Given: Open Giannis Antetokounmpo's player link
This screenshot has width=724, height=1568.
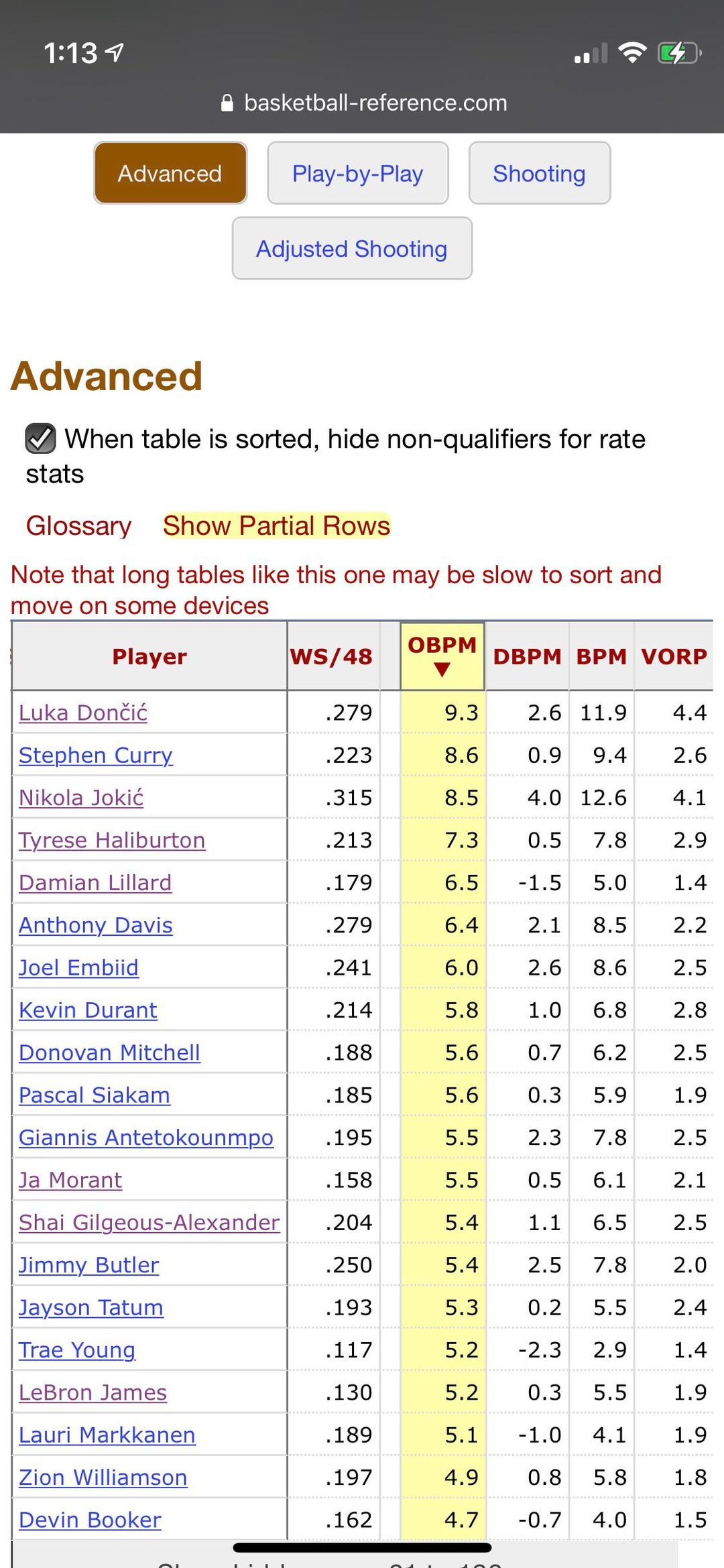Looking at the screenshot, I should tap(146, 1138).
